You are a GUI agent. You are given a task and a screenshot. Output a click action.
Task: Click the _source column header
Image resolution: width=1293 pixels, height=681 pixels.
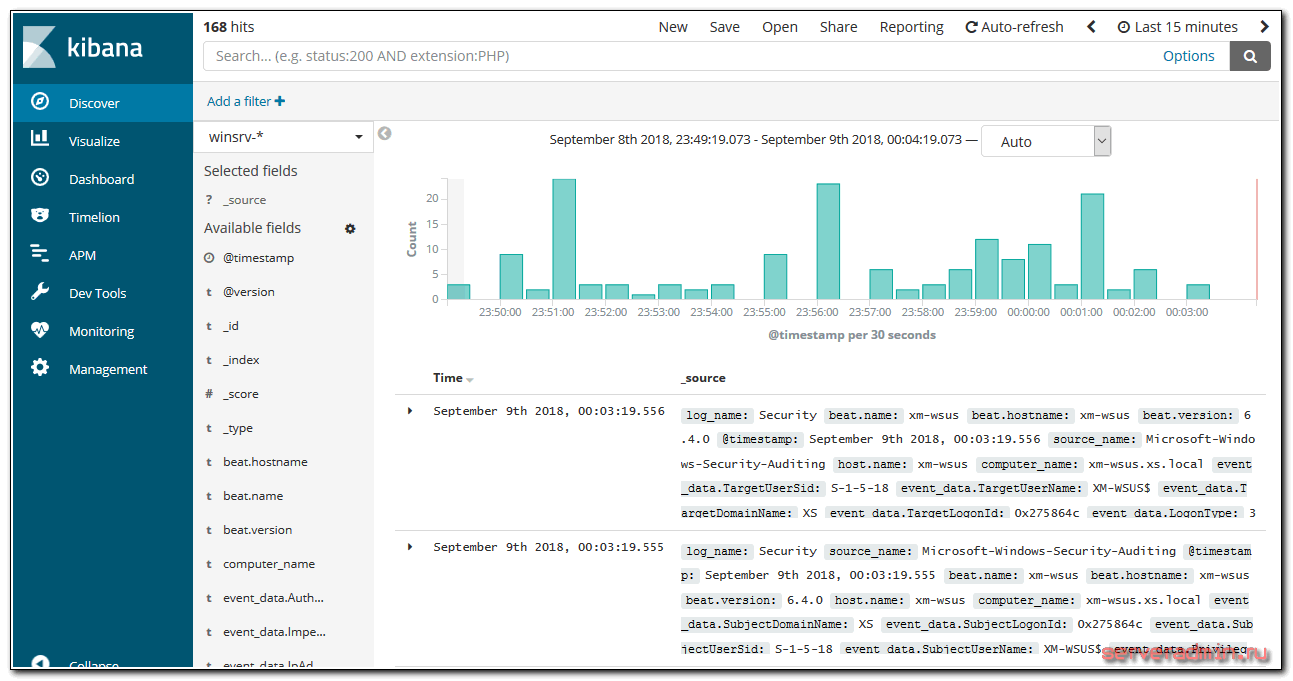coord(703,378)
